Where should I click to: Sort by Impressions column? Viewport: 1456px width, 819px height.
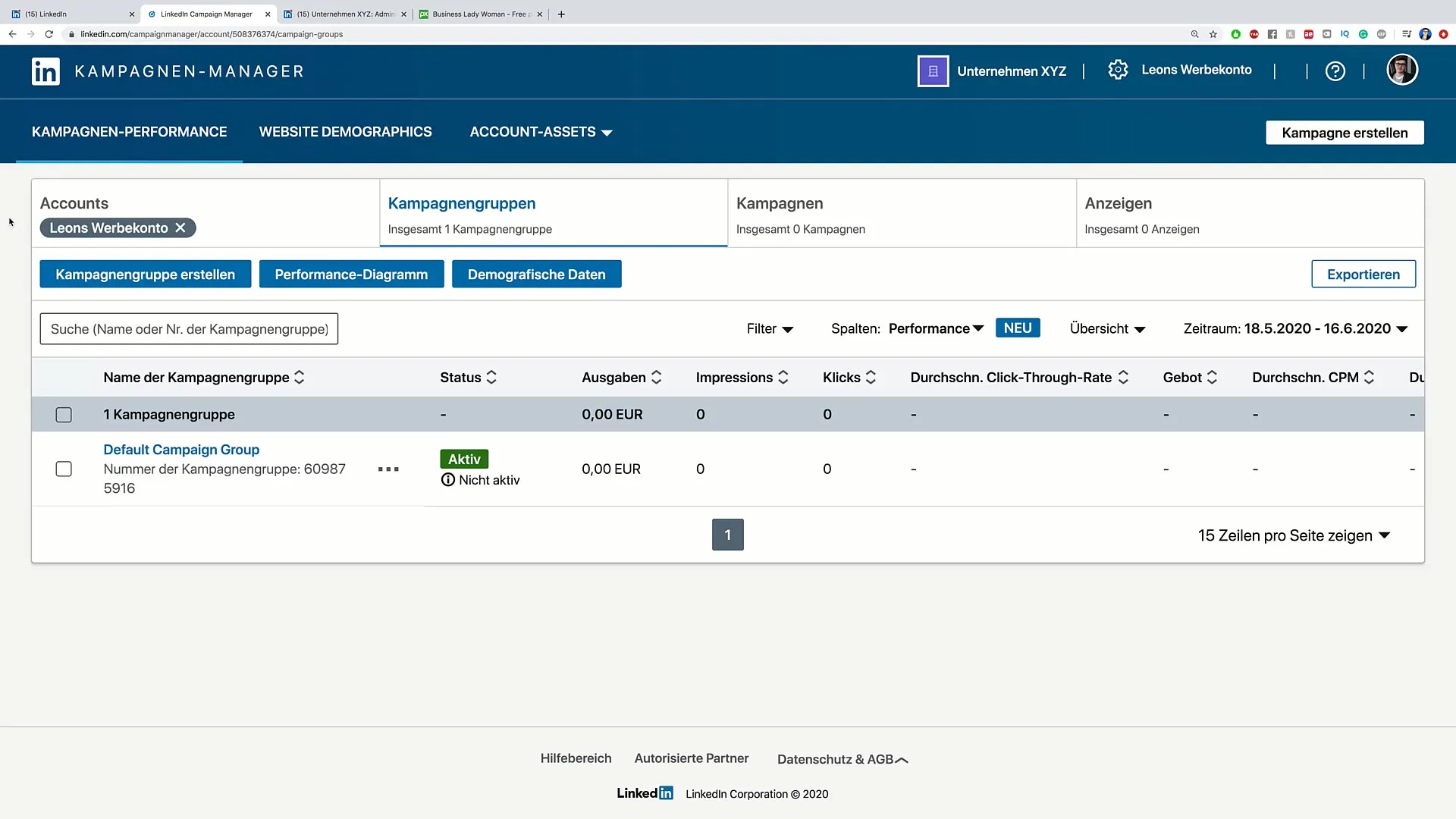point(783,377)
